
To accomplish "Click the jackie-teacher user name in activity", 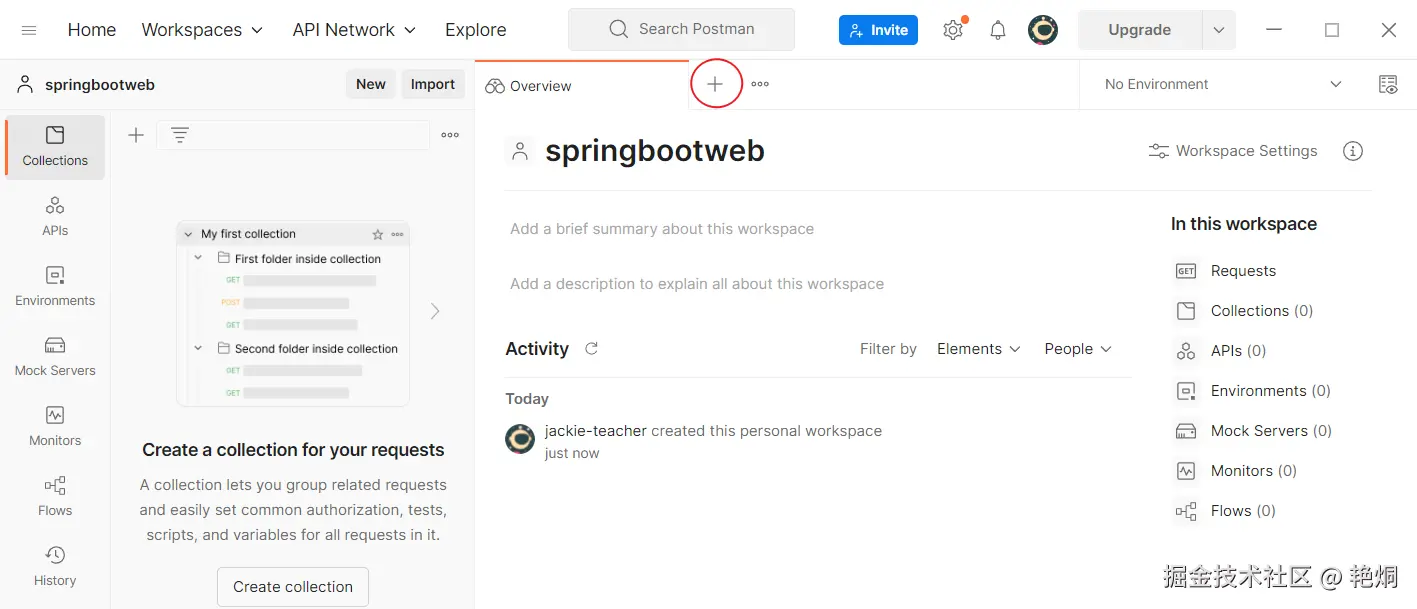I will pyautogui.click(x=596, y=431).
